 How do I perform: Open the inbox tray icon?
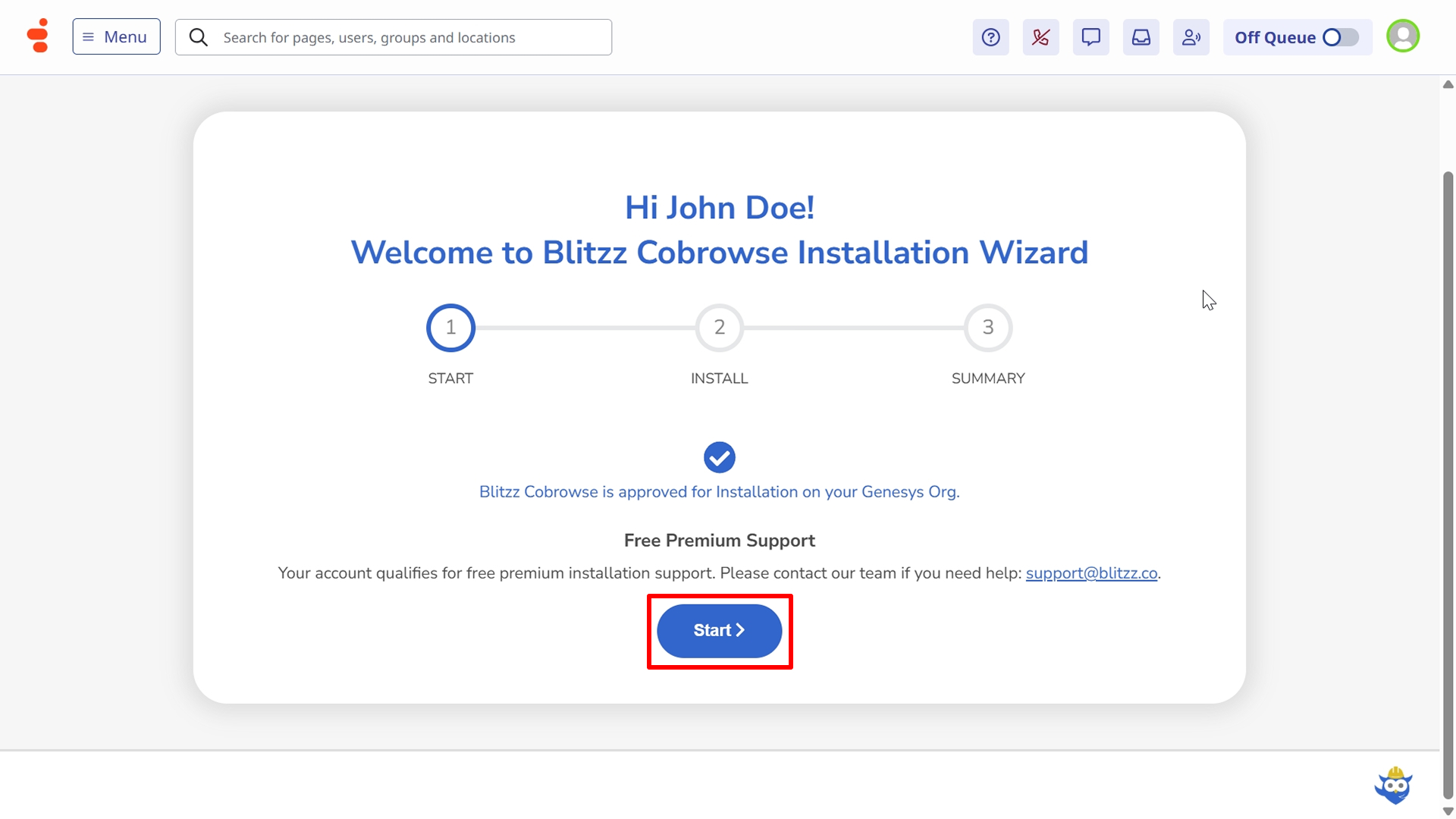1141,37
